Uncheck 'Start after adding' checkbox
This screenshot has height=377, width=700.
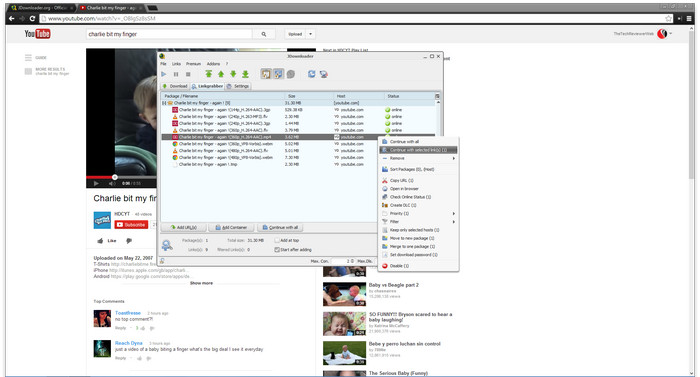point(277,250)
